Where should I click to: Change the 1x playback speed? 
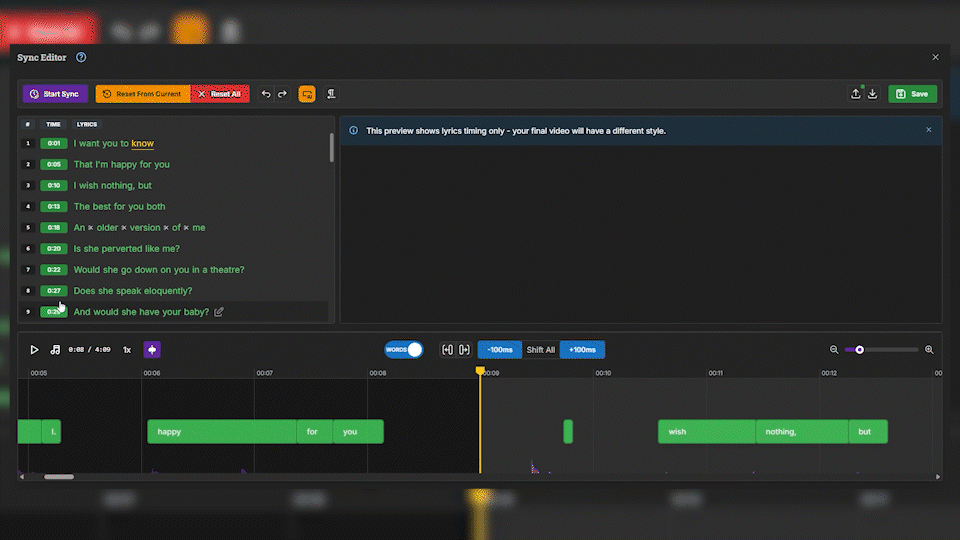coord(127,350)
